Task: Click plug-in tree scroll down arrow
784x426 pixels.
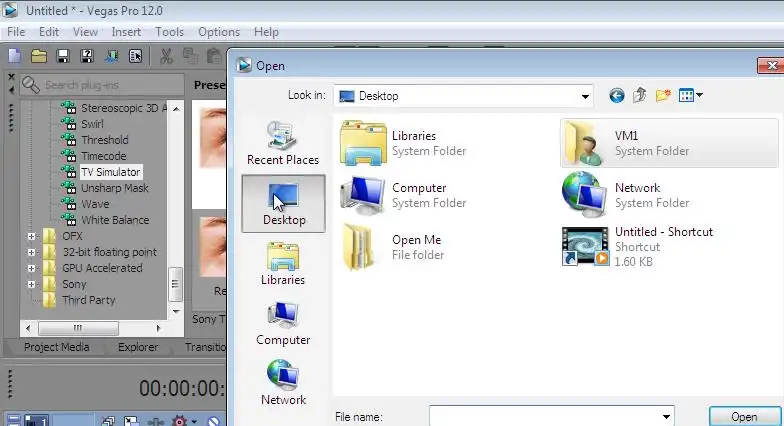Action: click(x=176, y=311)
